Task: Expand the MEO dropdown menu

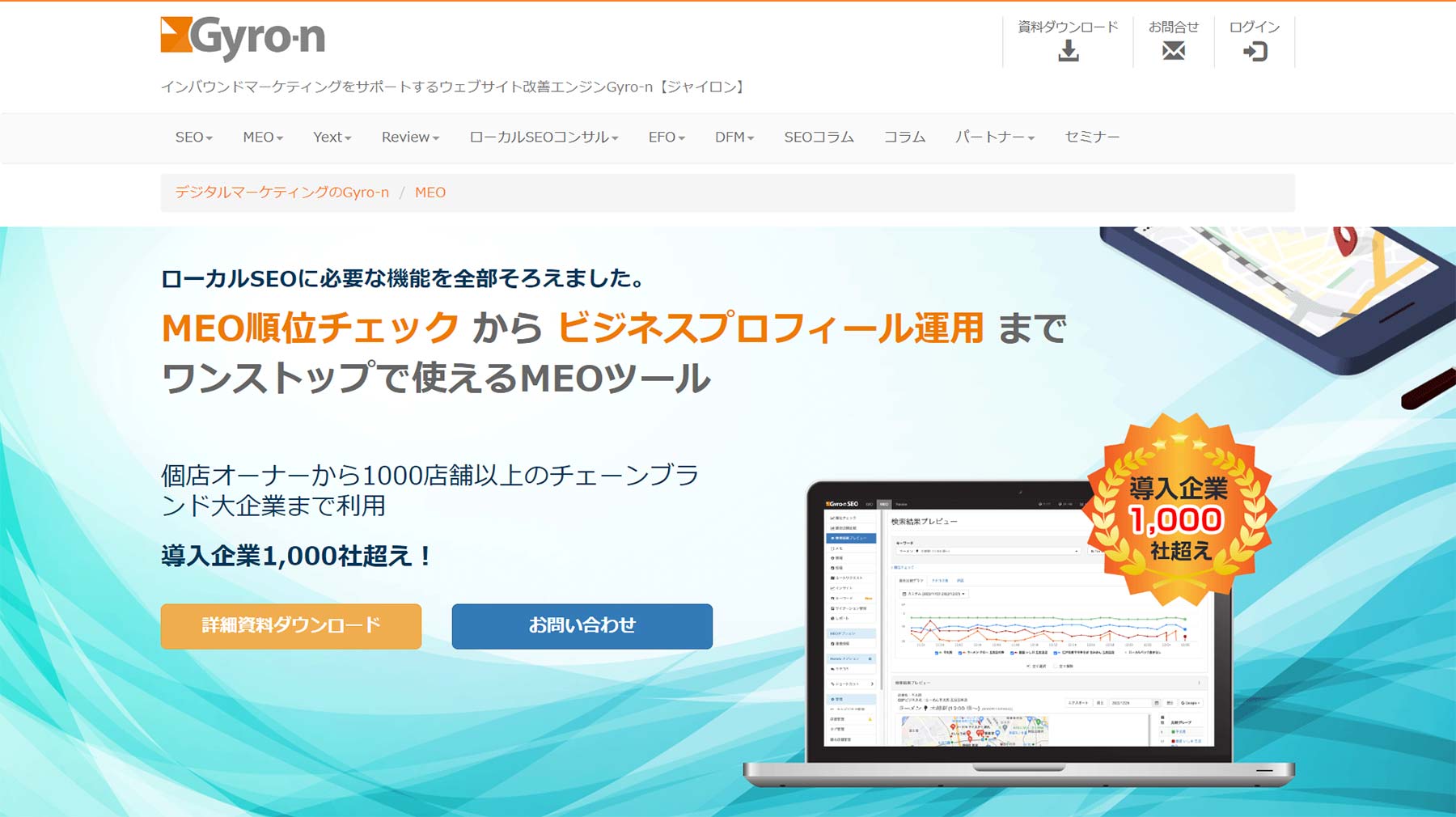Action: [263, 138]
